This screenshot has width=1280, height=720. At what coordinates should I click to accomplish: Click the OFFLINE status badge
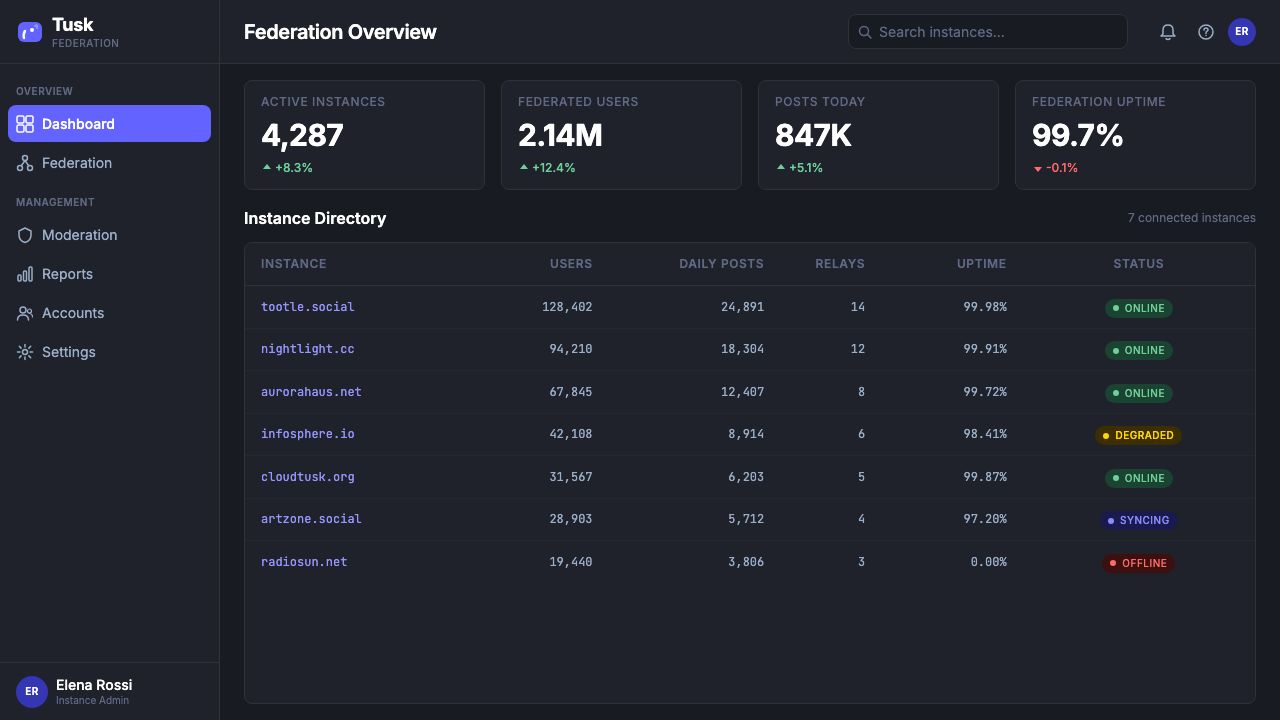point(1139,563)
